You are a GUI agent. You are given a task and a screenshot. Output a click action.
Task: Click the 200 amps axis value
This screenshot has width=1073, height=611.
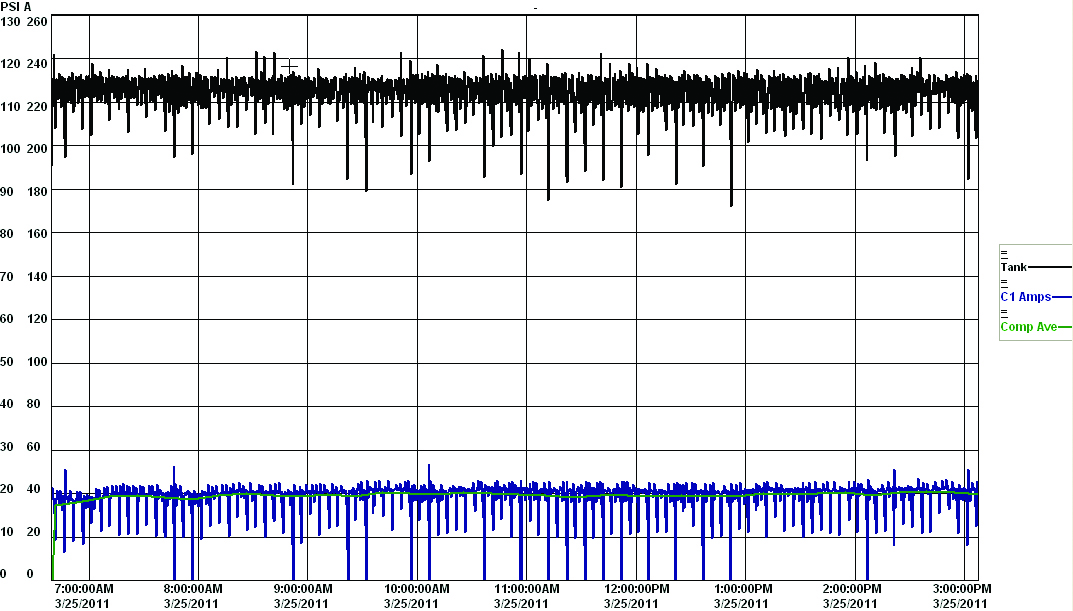(37, 148)
